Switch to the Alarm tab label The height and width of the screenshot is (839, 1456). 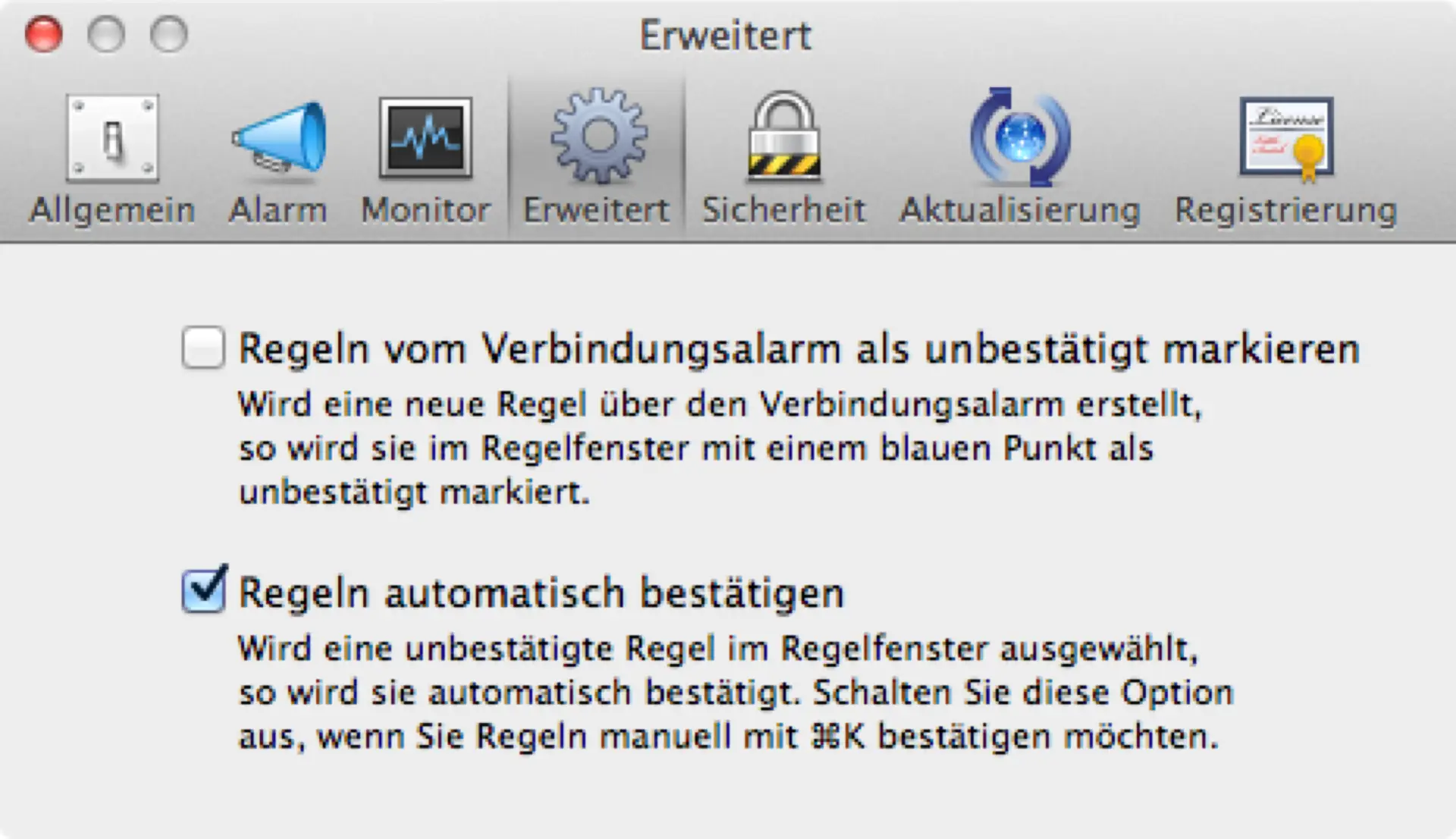point(278,210)
